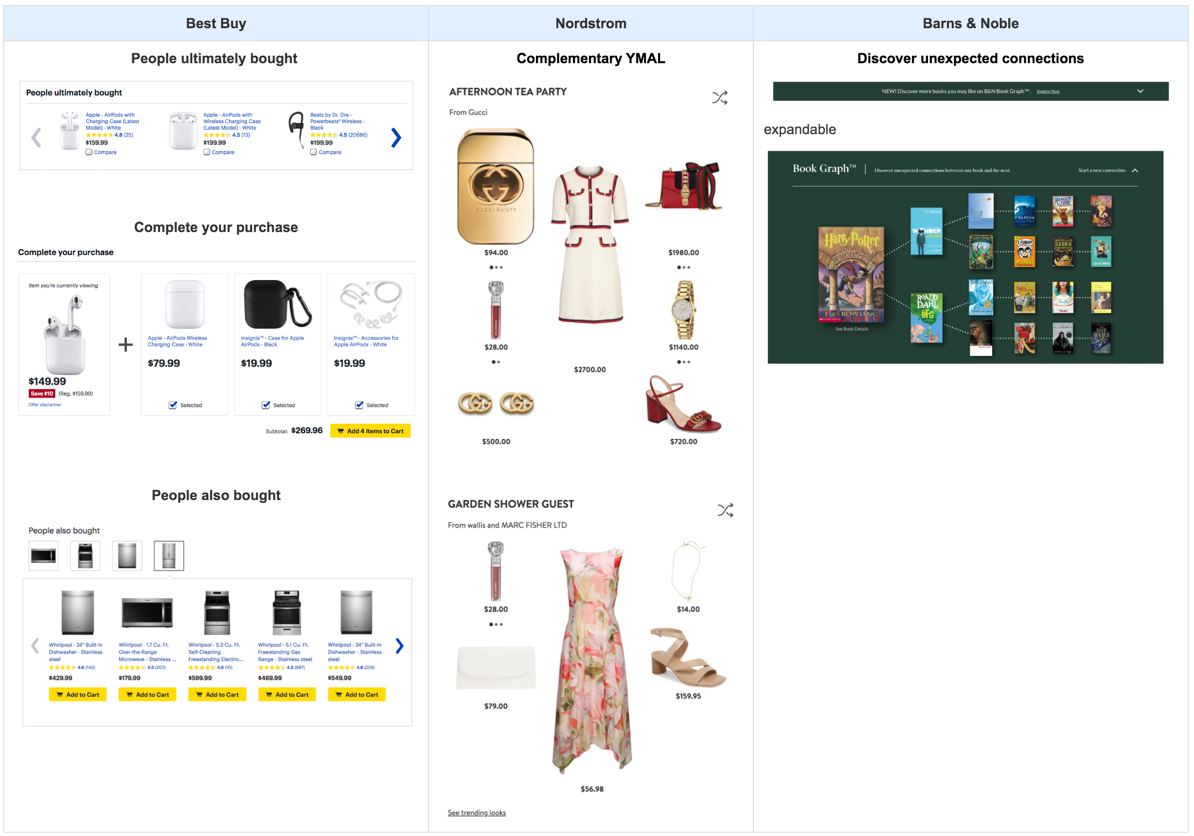Click See Book Details under Harry Potter
The height and width of the screenshot is (836, 1194).
pyautogui.click(x=851, y=329)
